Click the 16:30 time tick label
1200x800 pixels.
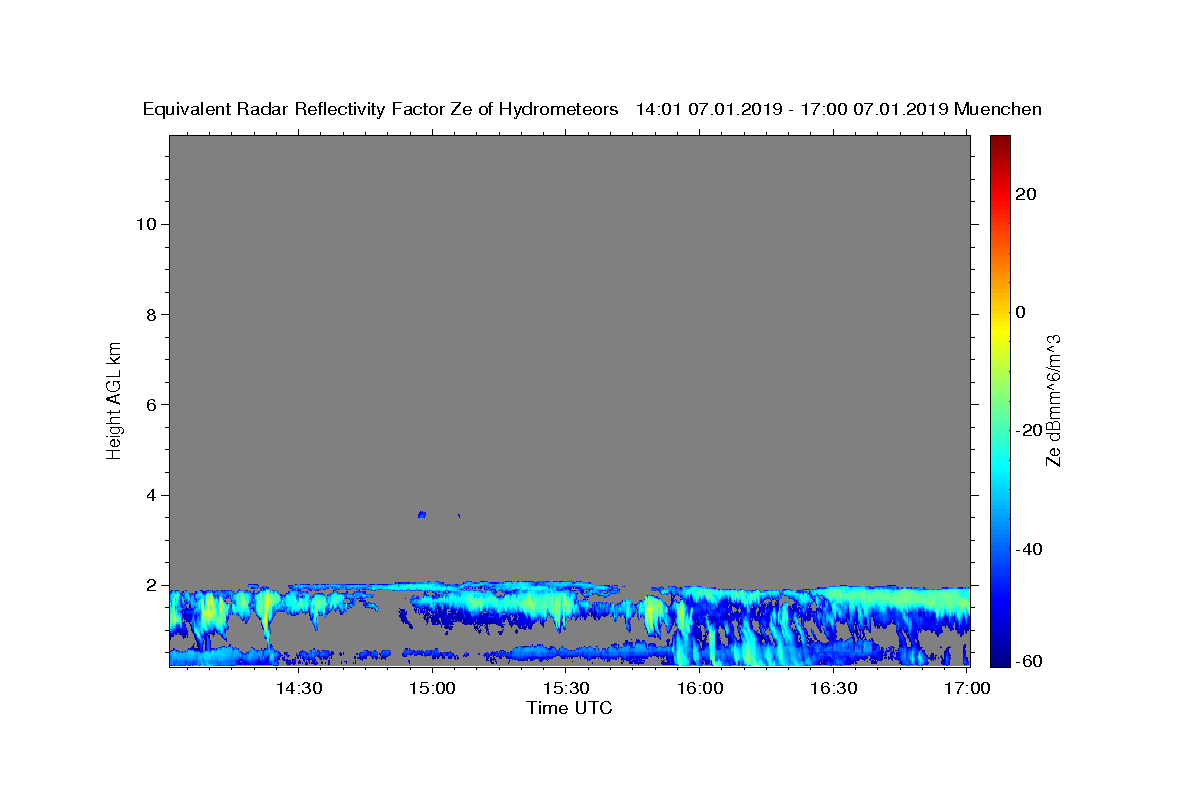[x=833, y=688]
